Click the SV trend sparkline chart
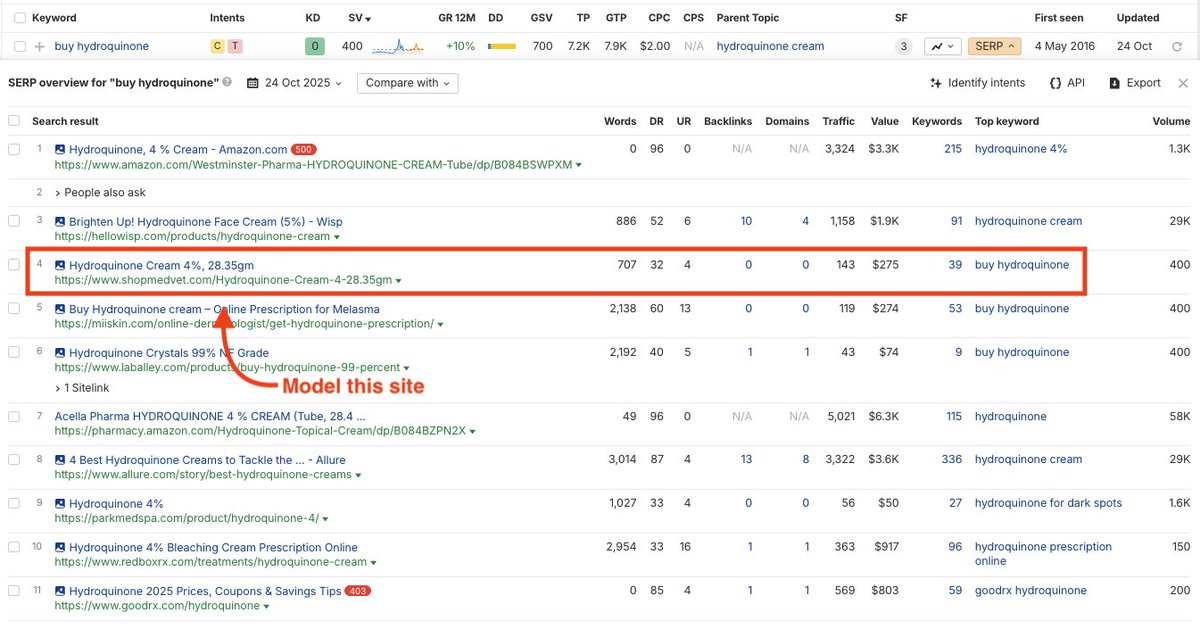Screen dimensions: 1200x629 click(400, 46)
